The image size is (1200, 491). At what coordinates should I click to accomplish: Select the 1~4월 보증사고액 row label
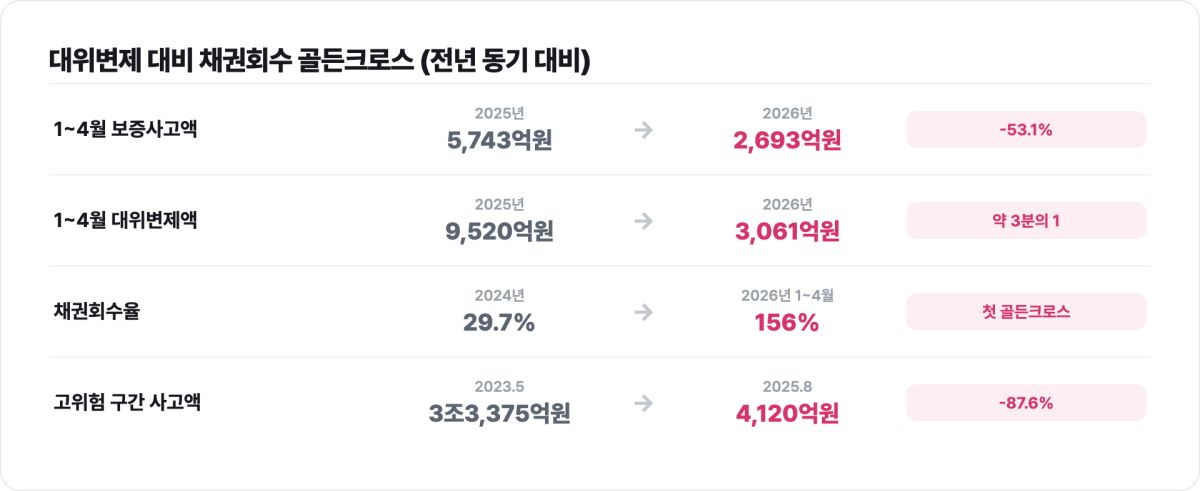tap(125, 129)
